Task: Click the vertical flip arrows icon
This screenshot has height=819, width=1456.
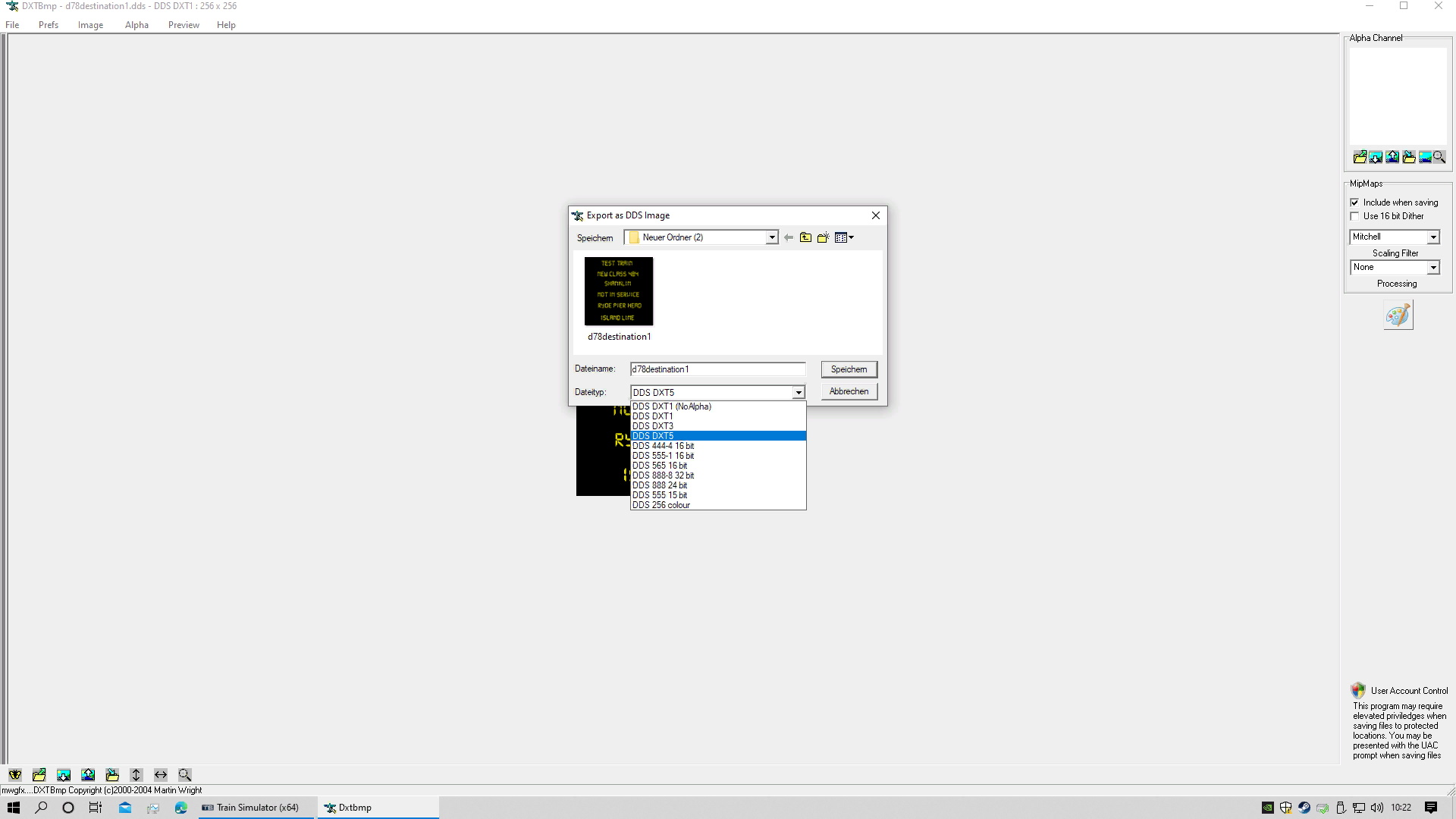Action: pos(136,775)
